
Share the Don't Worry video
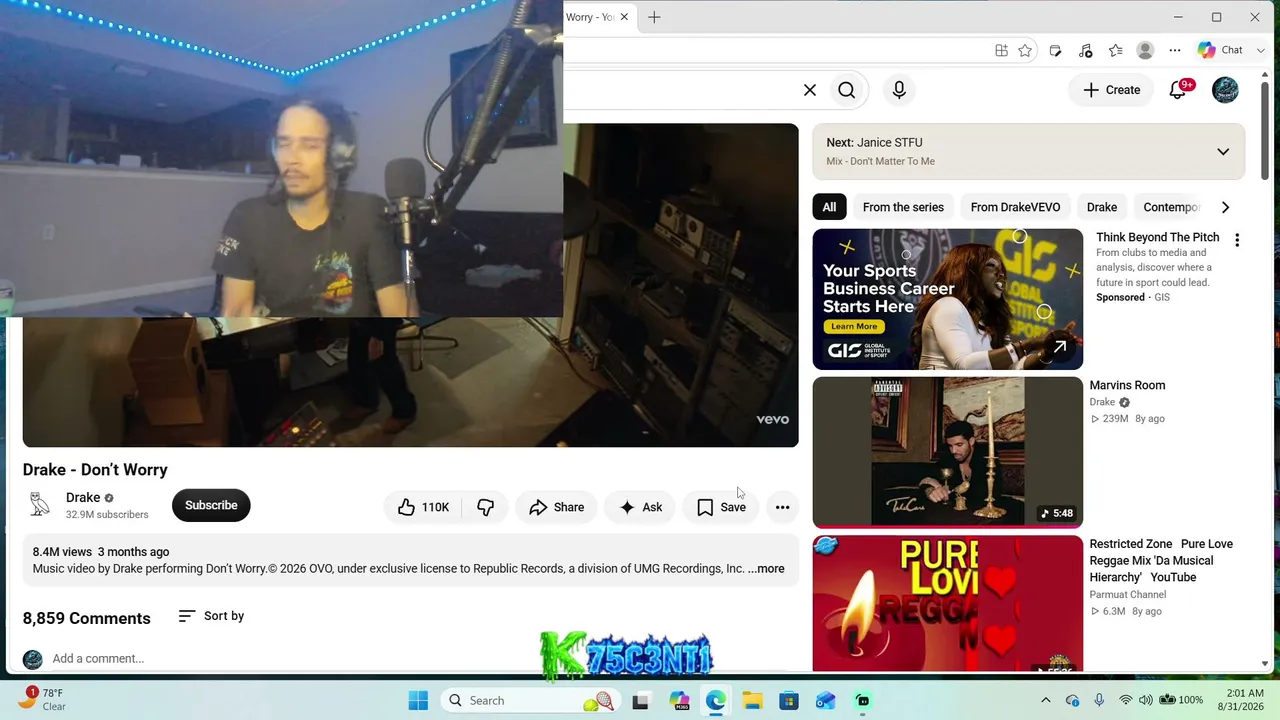[x=556, y=507]
